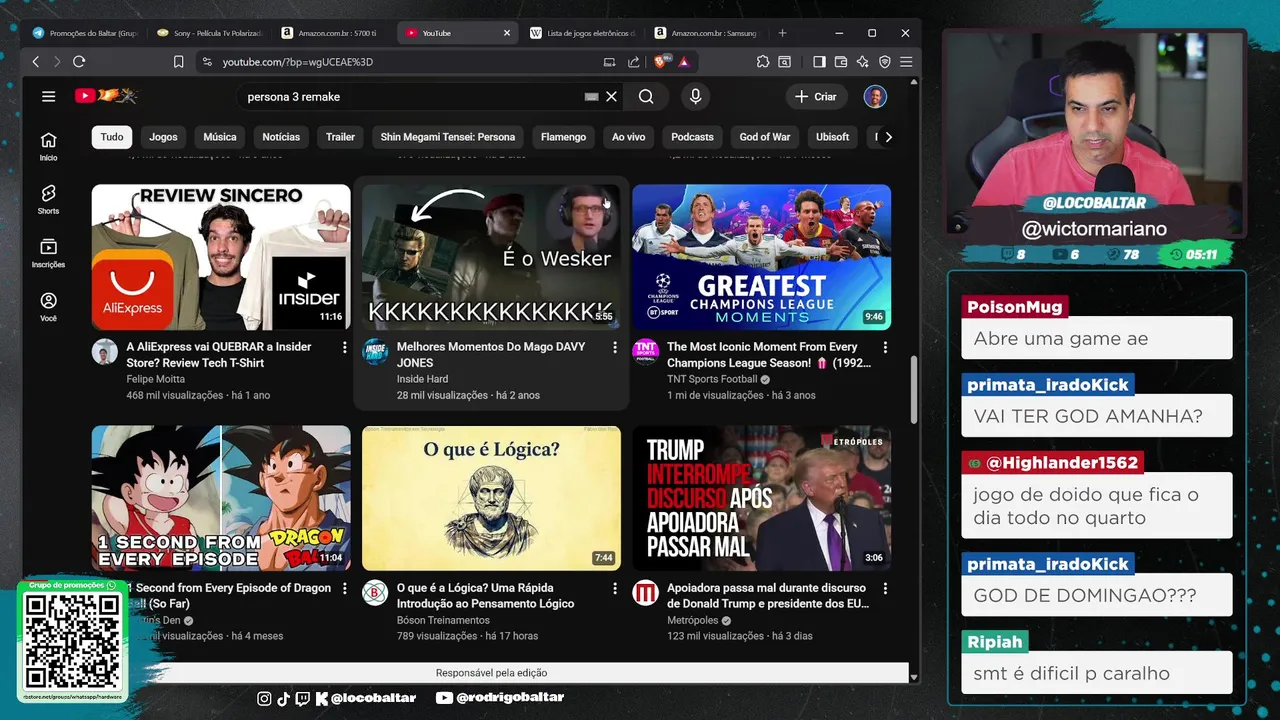
Task: Go to Início in sidebar
Action: (x=48, y=146)
